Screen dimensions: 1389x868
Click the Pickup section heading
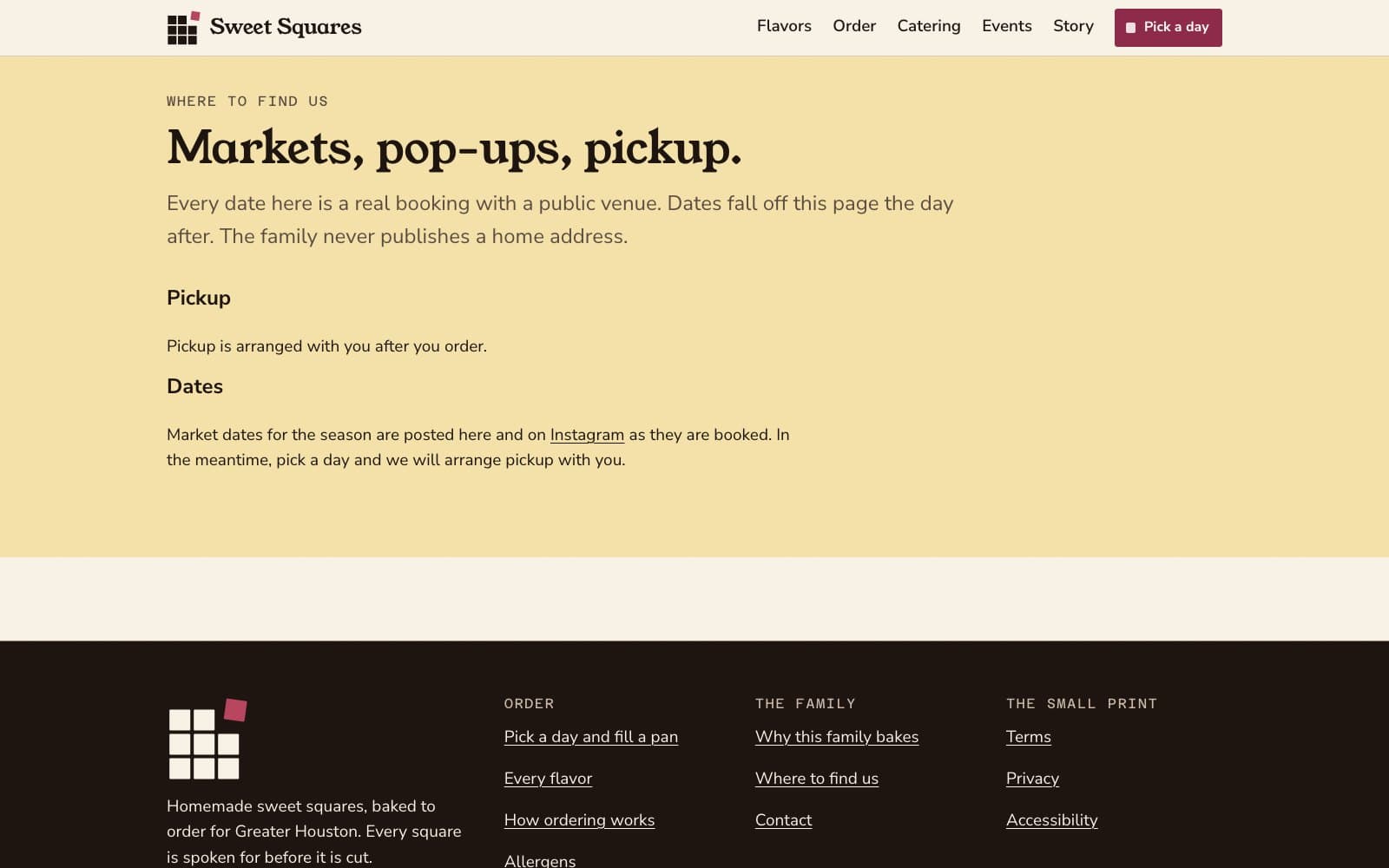tap(199, 298)
